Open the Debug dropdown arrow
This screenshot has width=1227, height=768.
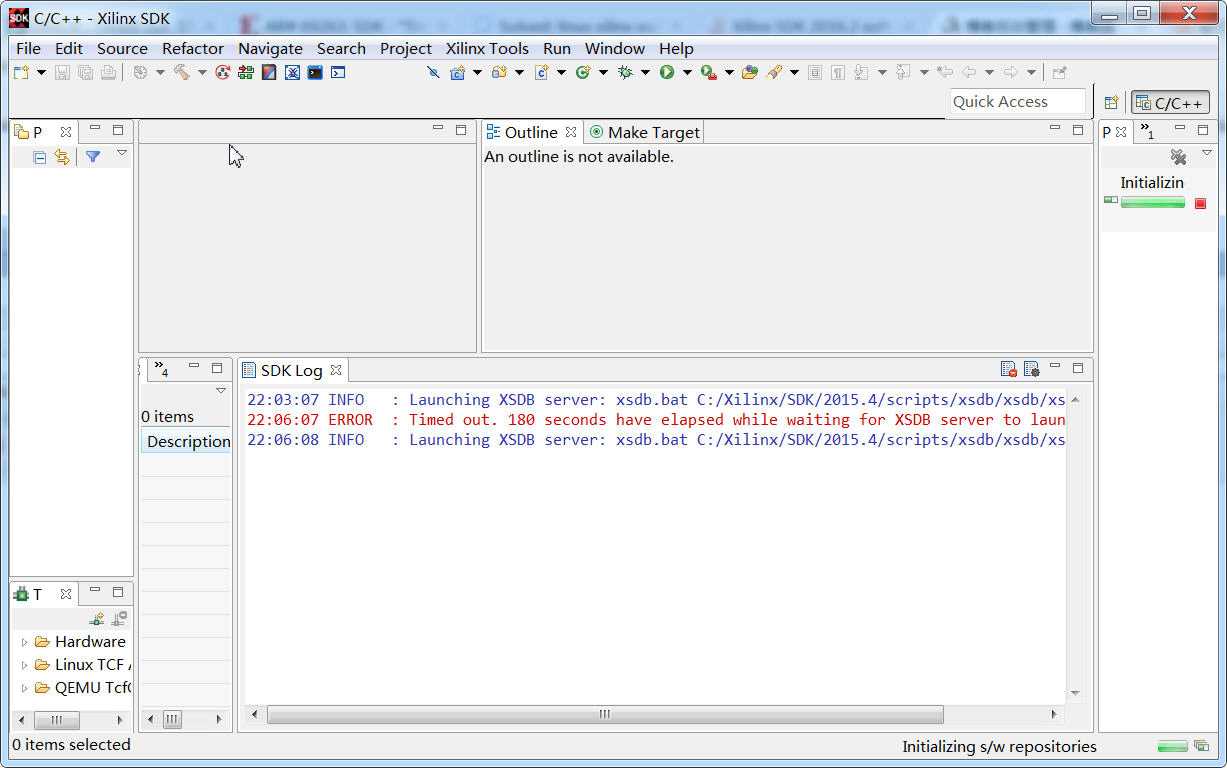point(645,72)
